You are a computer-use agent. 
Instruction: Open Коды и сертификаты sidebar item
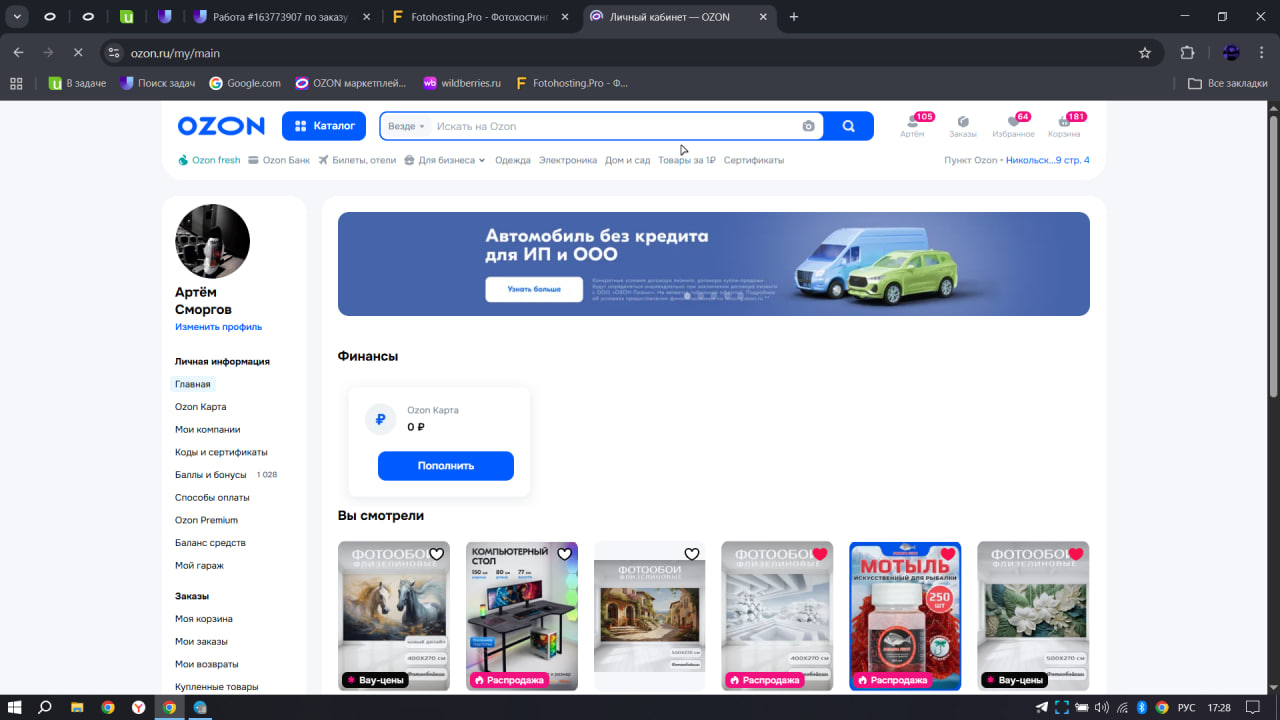coord(221,452)
